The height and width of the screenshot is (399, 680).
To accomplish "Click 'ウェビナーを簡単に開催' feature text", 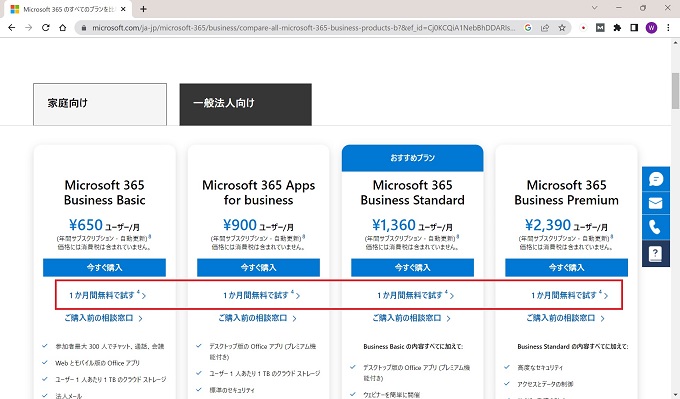I will (391, 395).
